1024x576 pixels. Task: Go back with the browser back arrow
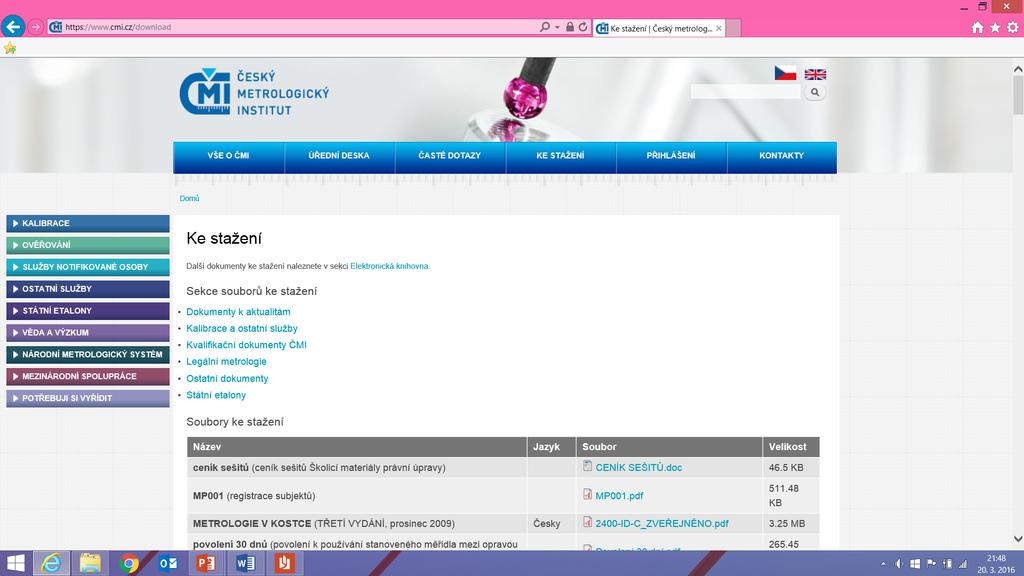[13, 27]
